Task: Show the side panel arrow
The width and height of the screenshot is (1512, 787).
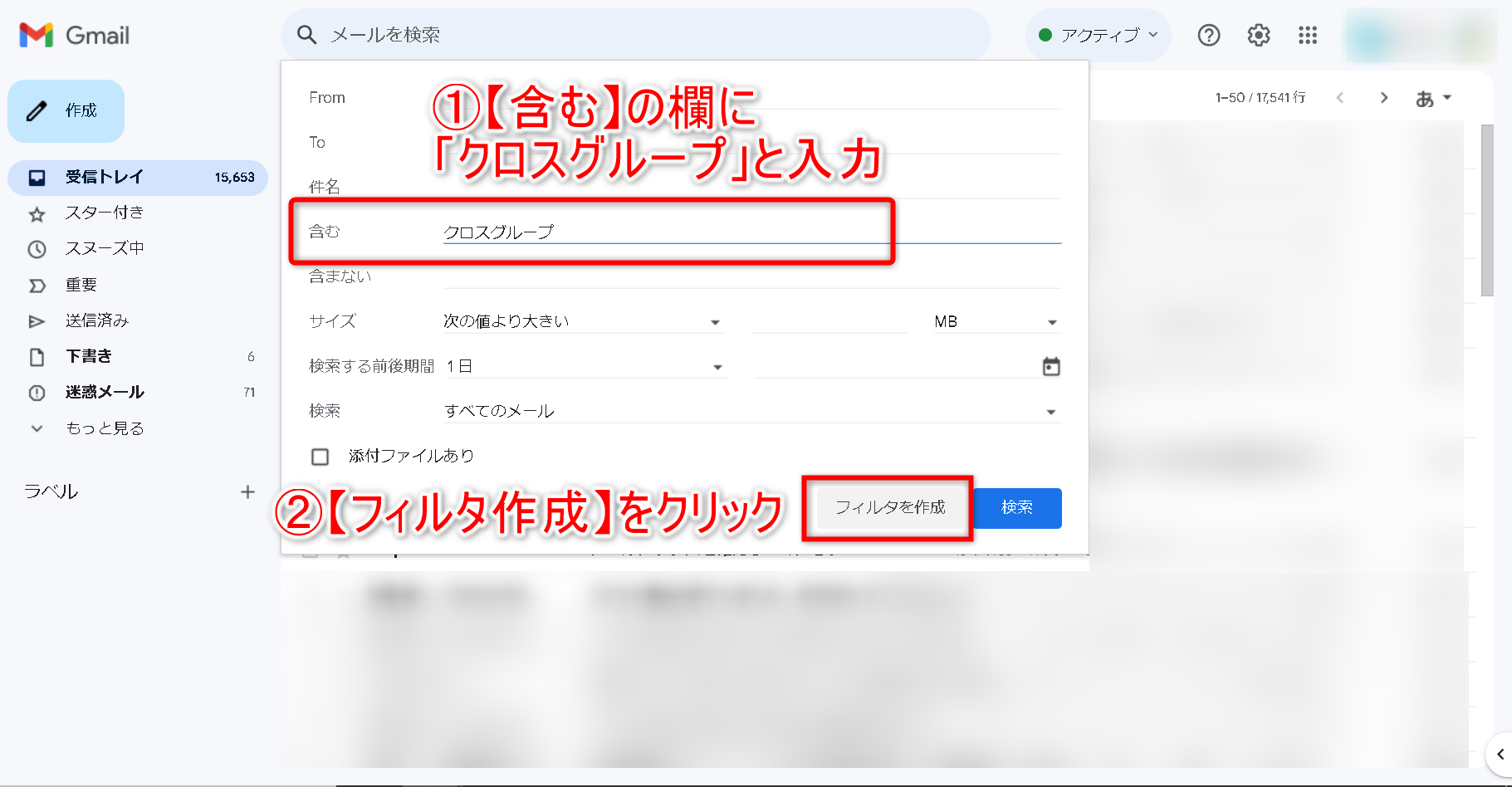Action: (x=1500, y=754)
